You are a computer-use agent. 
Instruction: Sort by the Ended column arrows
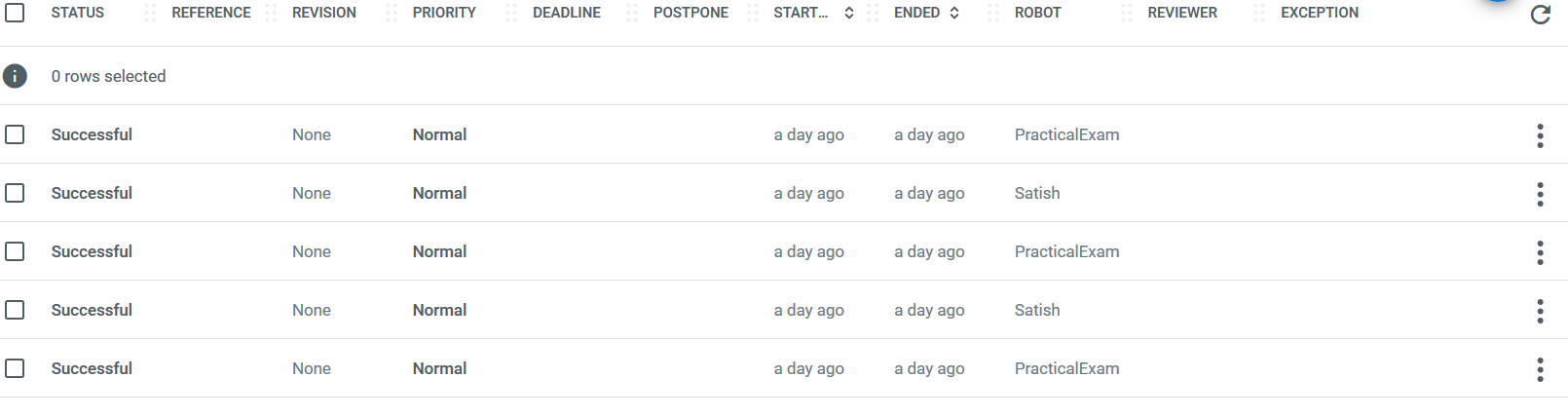pyautogui.click(x=954, y=13)
